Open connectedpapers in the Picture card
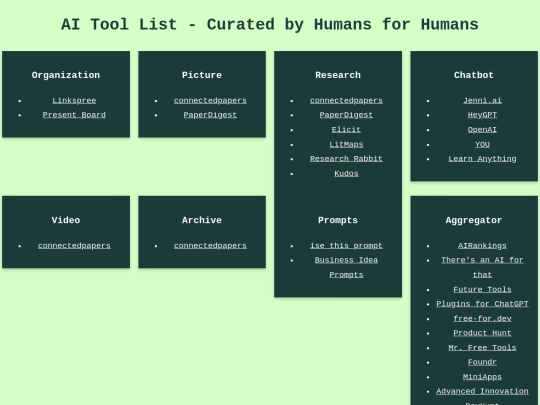This screenshot has width=540, height=405. tap(210, 101)
